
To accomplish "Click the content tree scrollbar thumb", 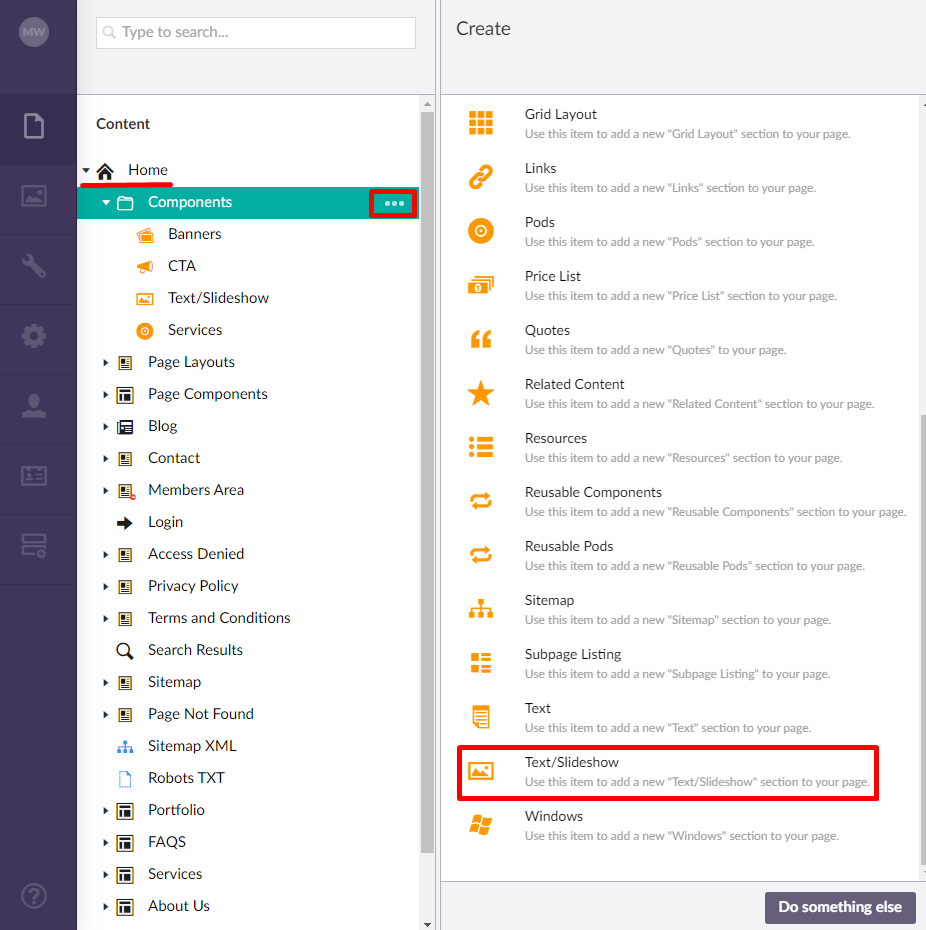I will point(427,482).
